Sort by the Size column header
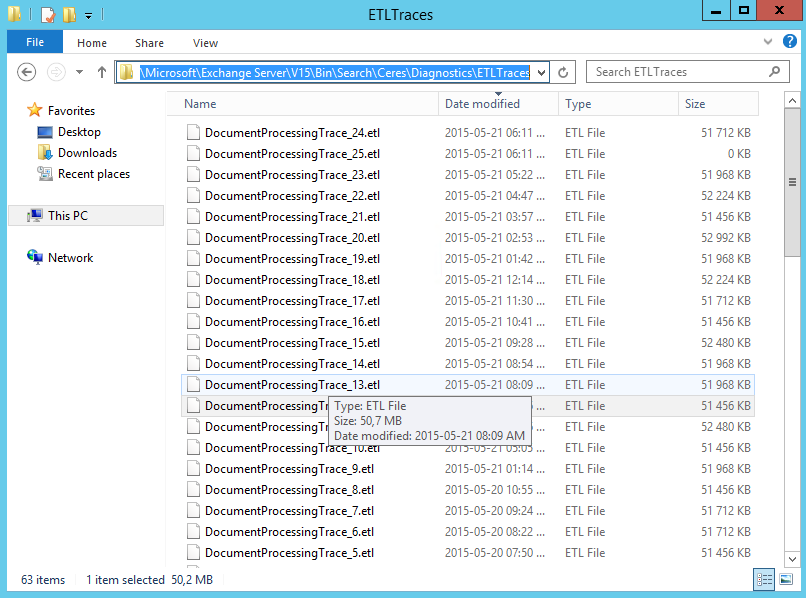Image resolution: width=806 pixels, height=598 pixels. pos(718,104)
